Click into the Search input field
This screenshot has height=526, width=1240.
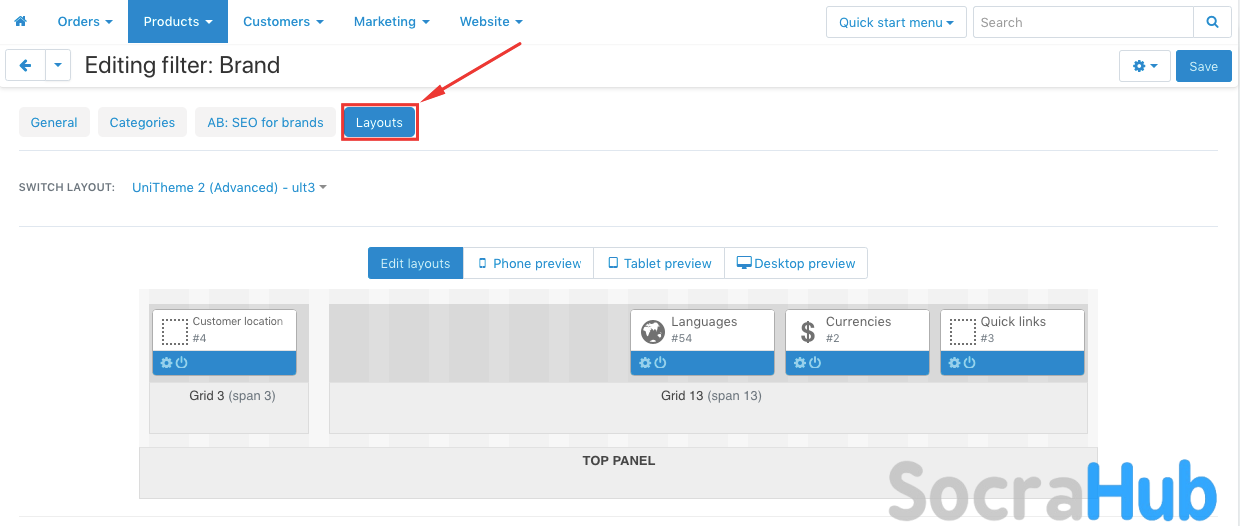(1083, 22)
